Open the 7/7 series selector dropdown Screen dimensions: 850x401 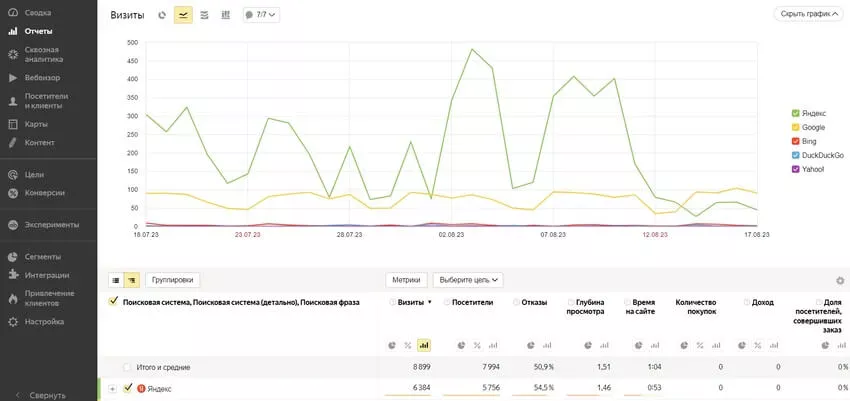click(261, 15)
